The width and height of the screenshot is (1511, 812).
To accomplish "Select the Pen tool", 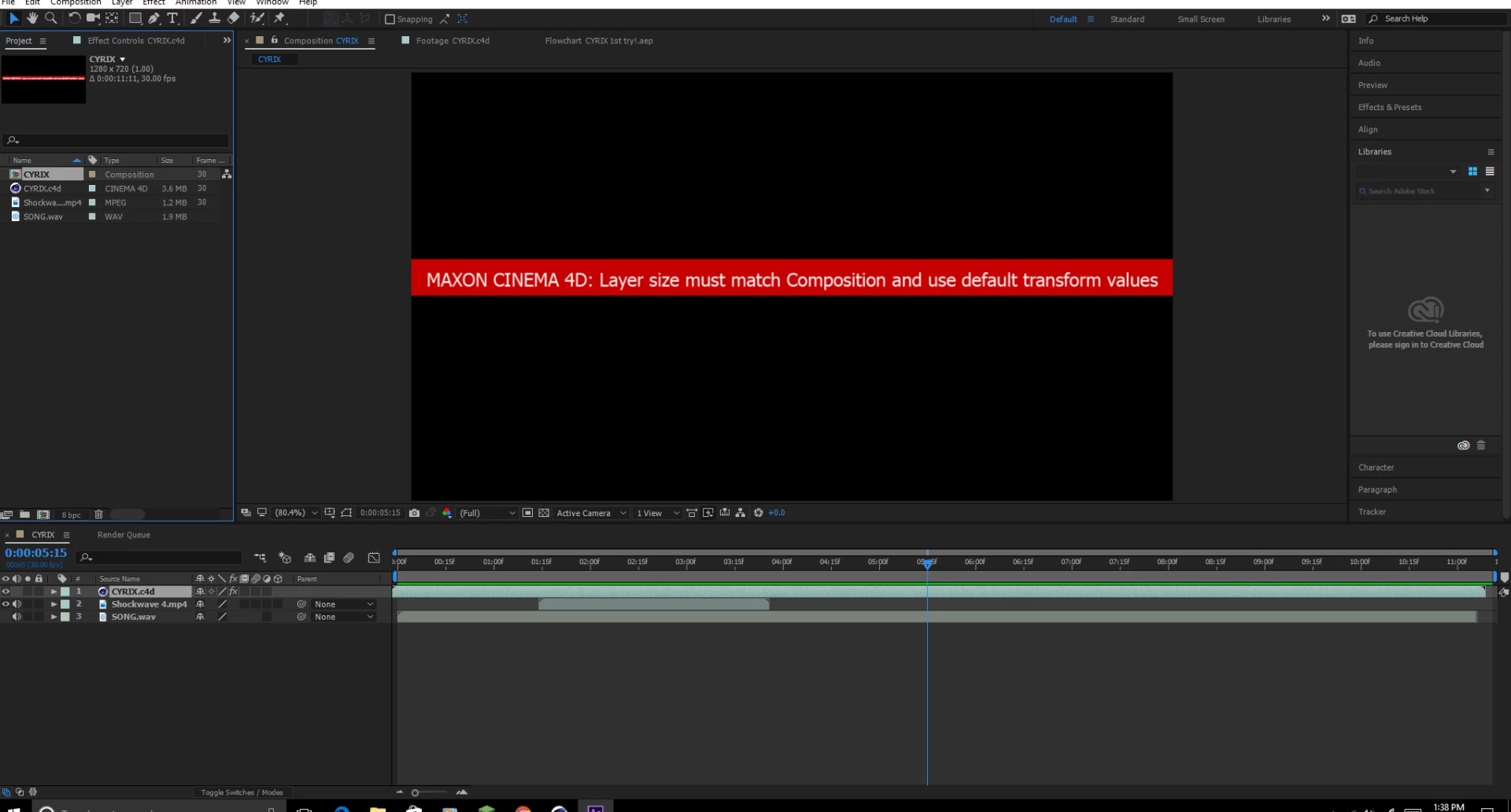I will pos(154,18).
